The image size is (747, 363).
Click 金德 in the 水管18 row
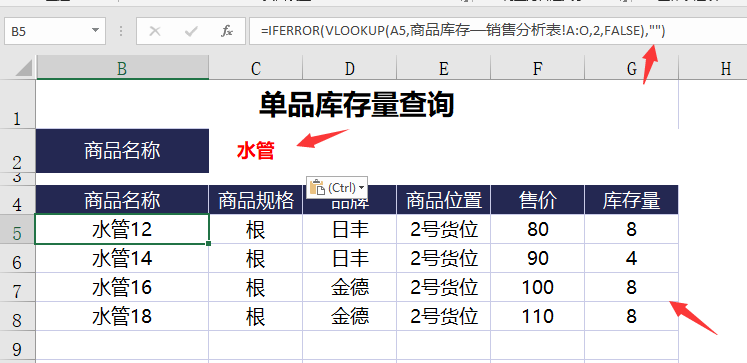(350, 316)
